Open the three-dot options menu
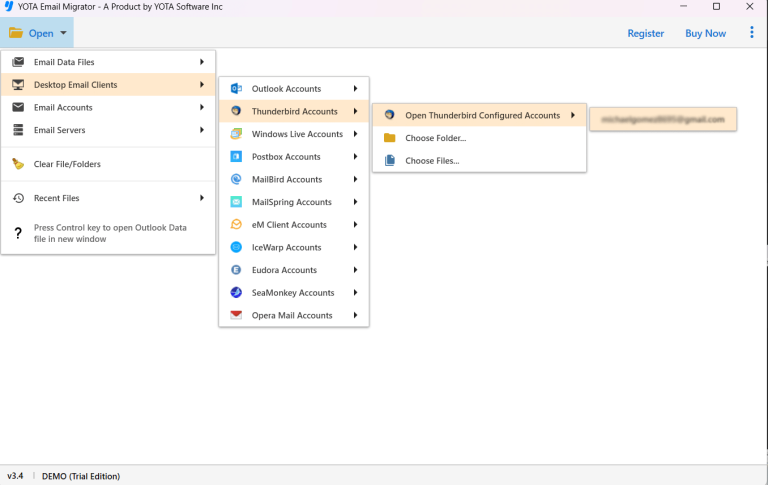Image resolution: width=768 pixels, height=485 pixels. 752,33
